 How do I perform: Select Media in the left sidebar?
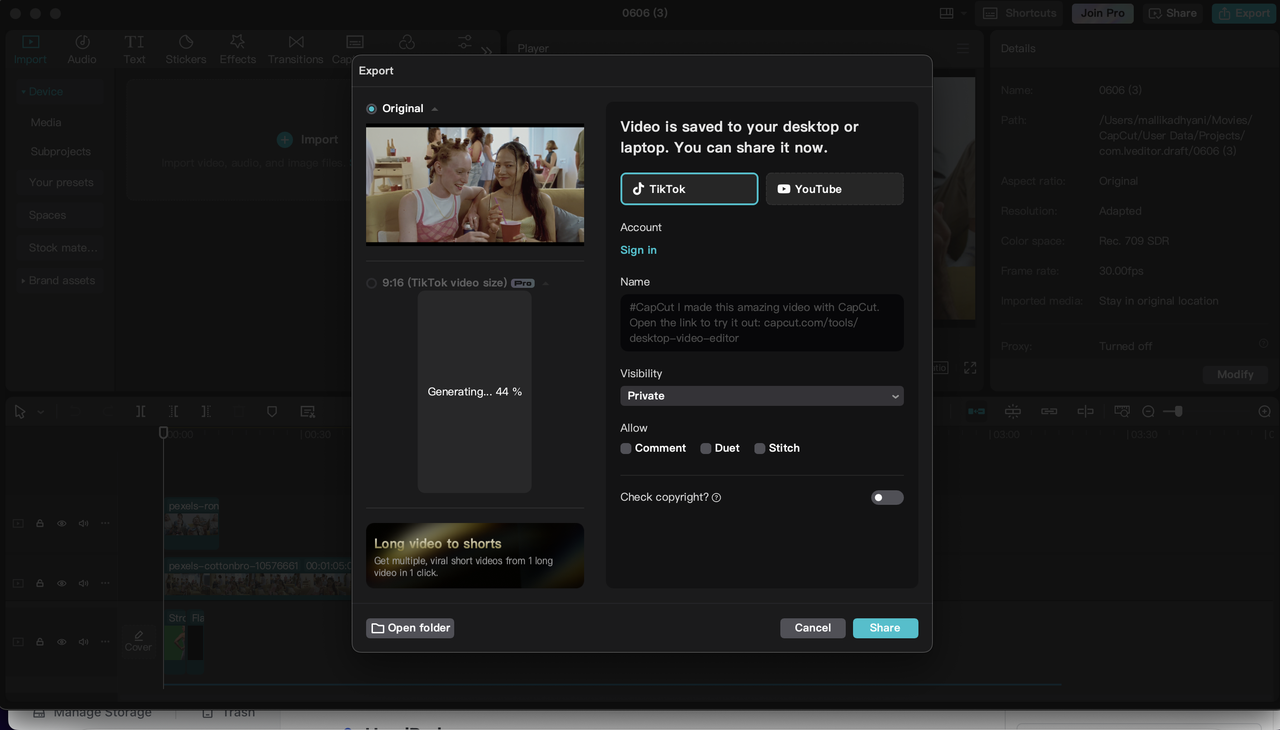(x=46, y=122)
